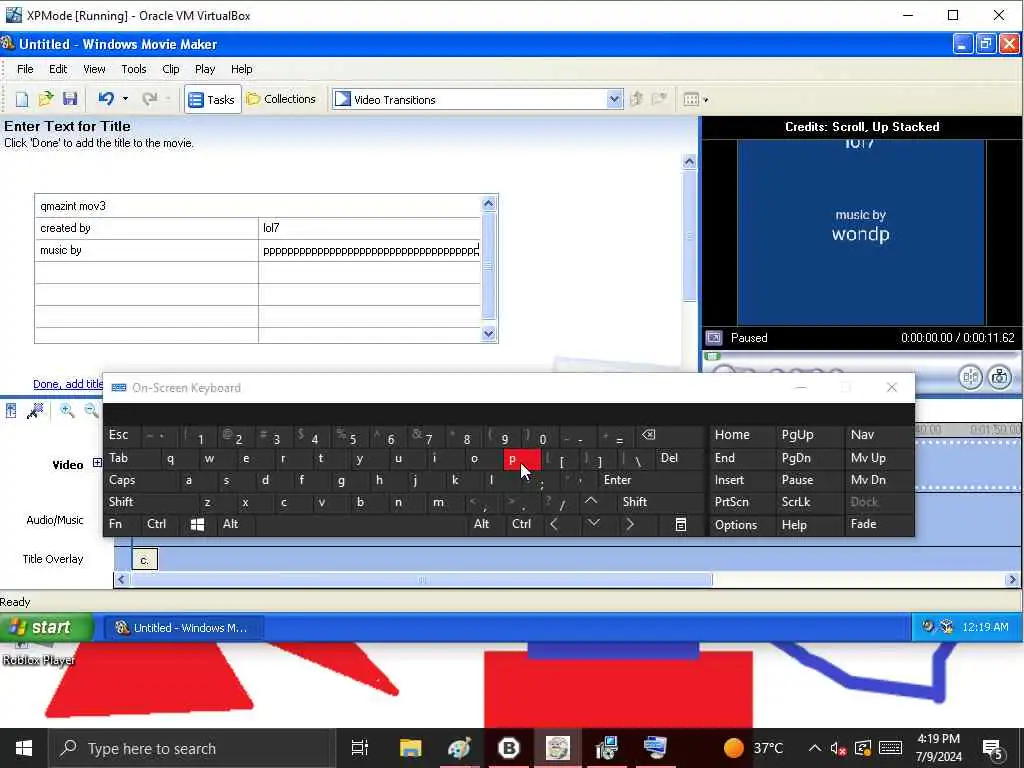Viewport: 1024px width, 768px height.
Task: Save the project using the floppy icon
Action: [70, 99]
